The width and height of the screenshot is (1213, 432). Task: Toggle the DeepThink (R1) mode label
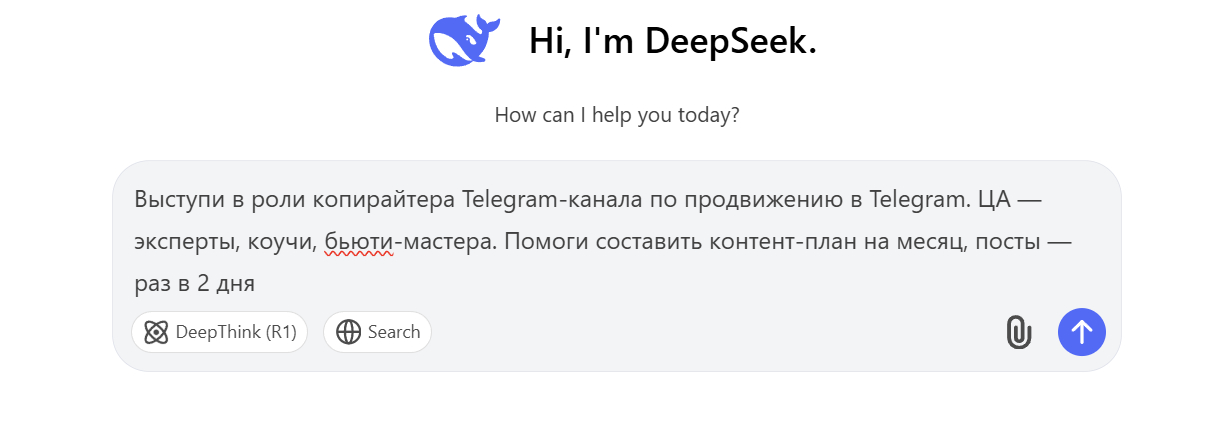click(x=236, y=332)
